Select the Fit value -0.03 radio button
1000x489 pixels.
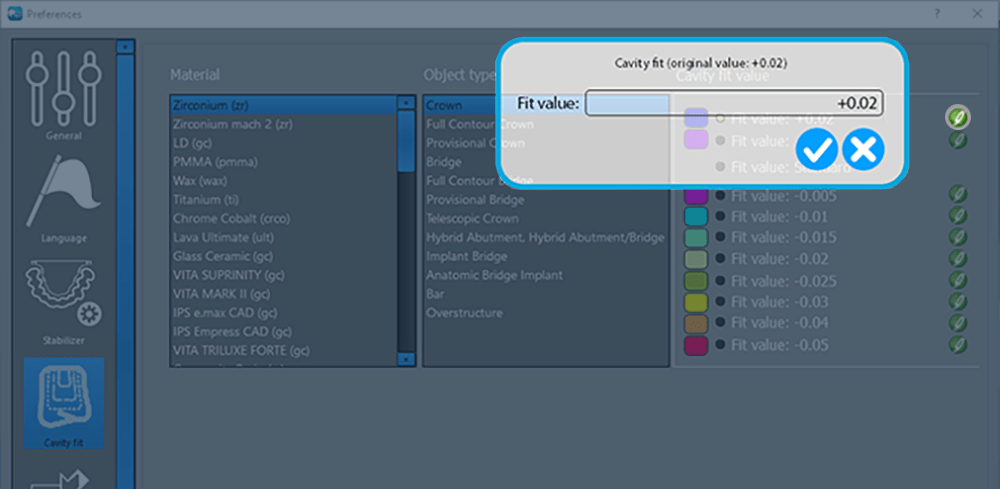[720, 302]
